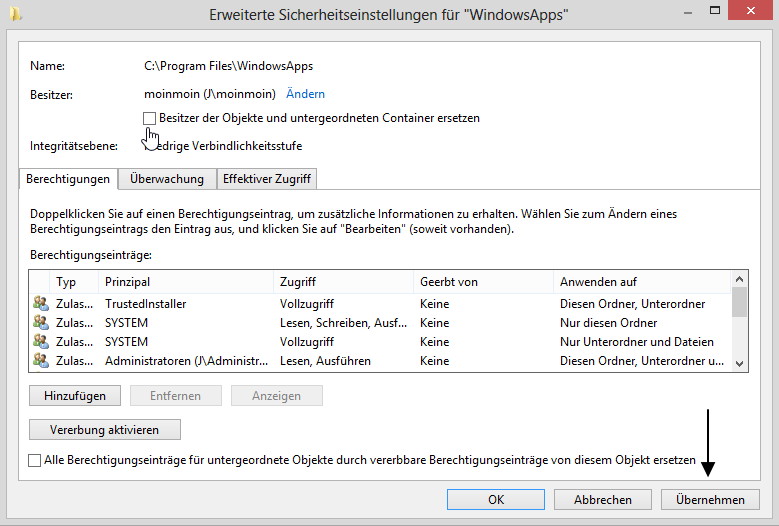Click the permissions list scrollbar thumb

coord(739,302)
